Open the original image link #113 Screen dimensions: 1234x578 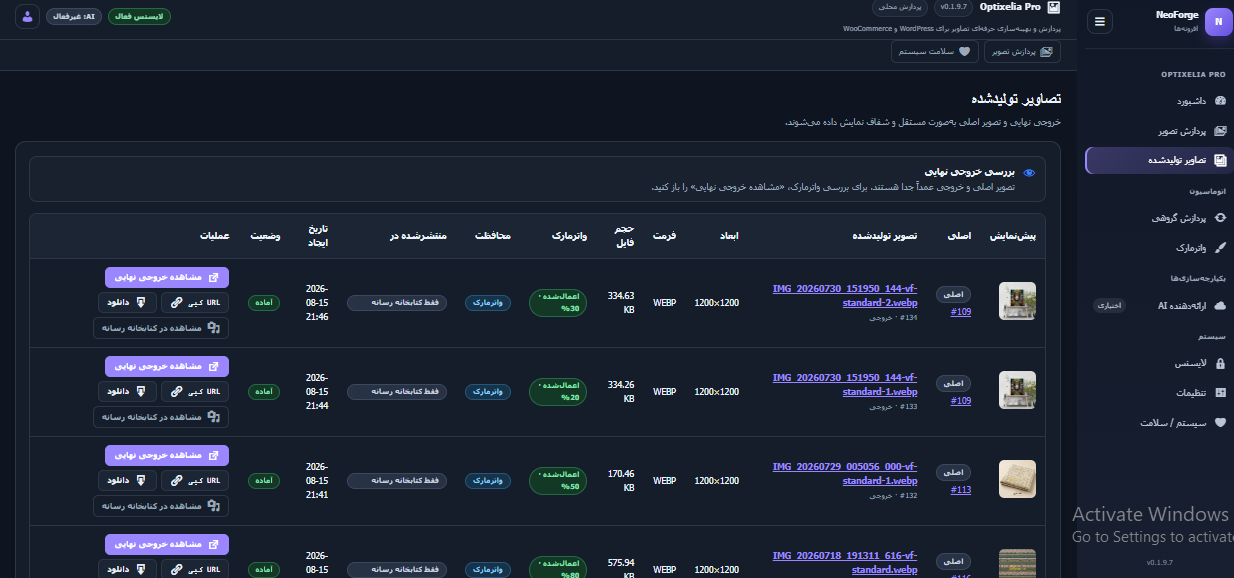point(960,490)
